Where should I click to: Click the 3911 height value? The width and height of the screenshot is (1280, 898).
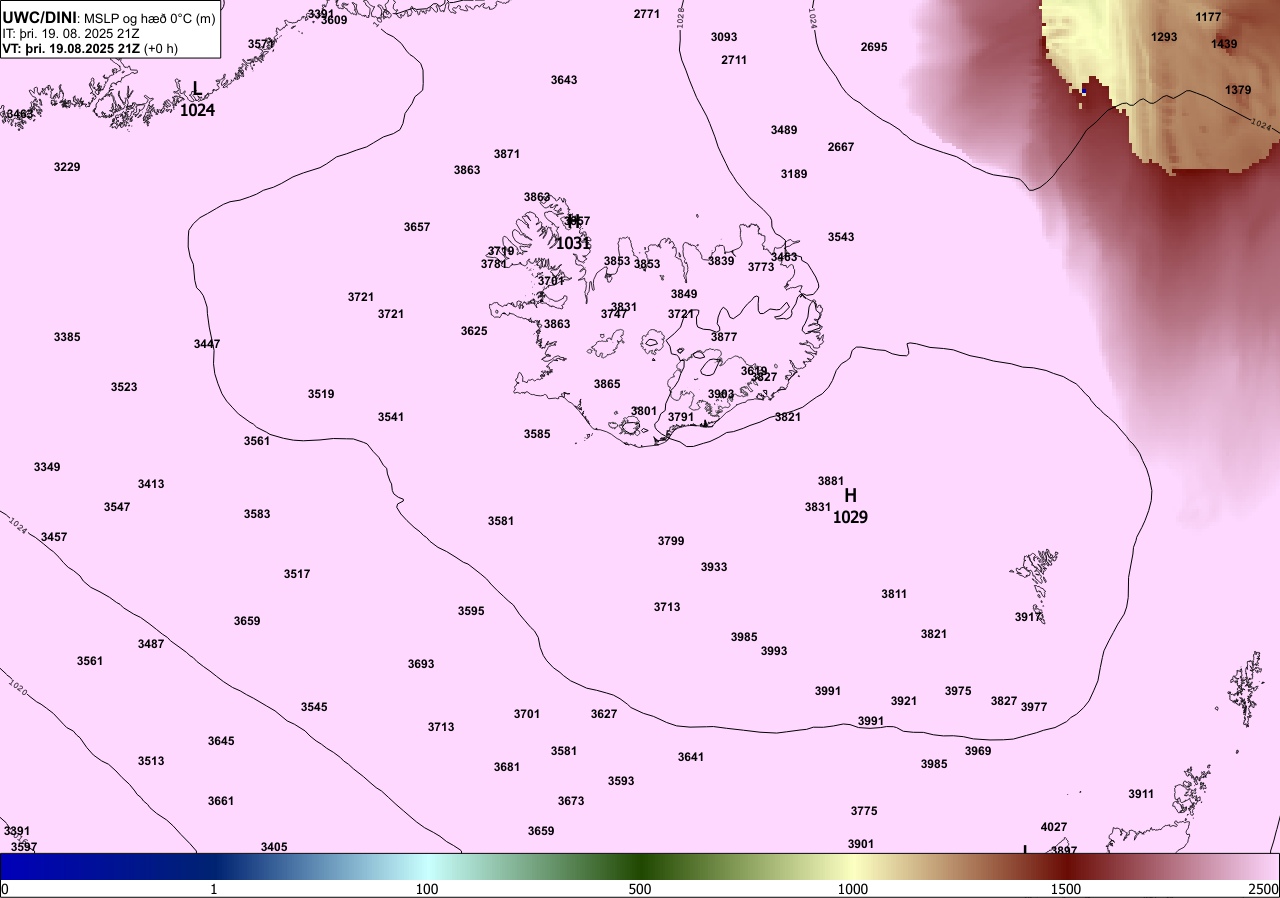pyautogui.click(x=1141, y=794)
